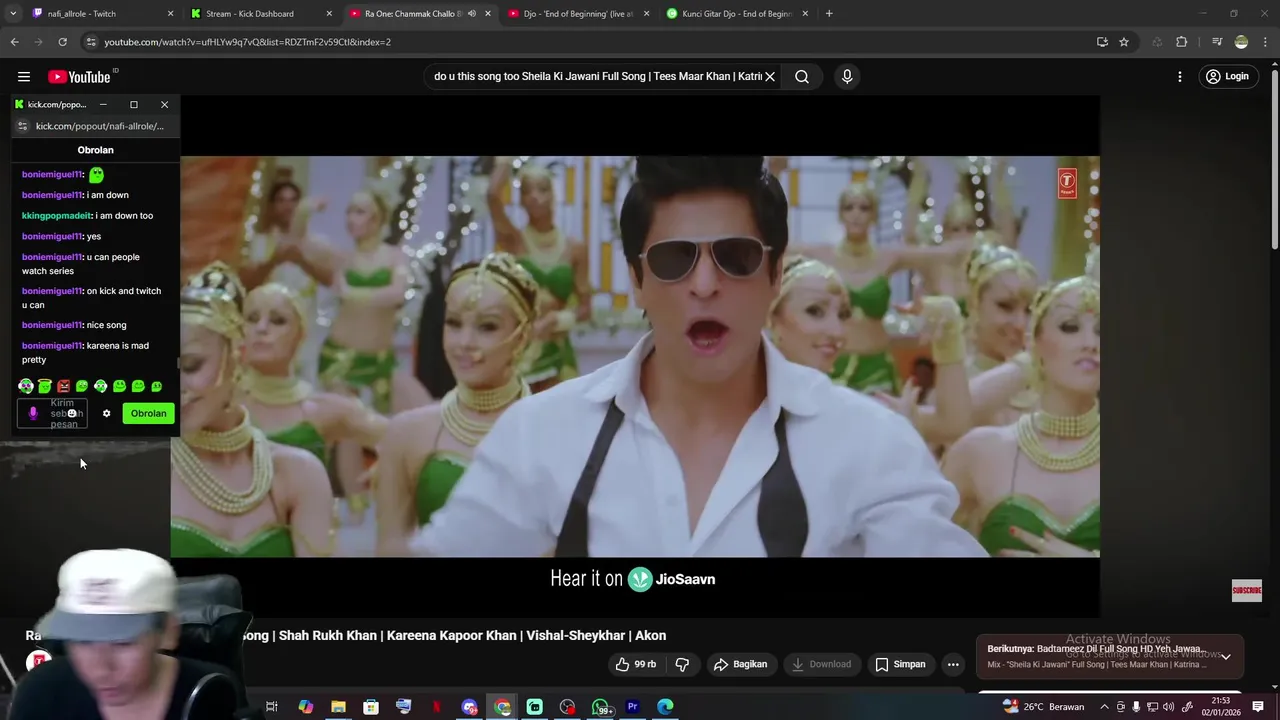Open YouTube settings three-dot menu
This screenshot has height=720, width=1280.
pyautogui.click(x=1180, y=77)
